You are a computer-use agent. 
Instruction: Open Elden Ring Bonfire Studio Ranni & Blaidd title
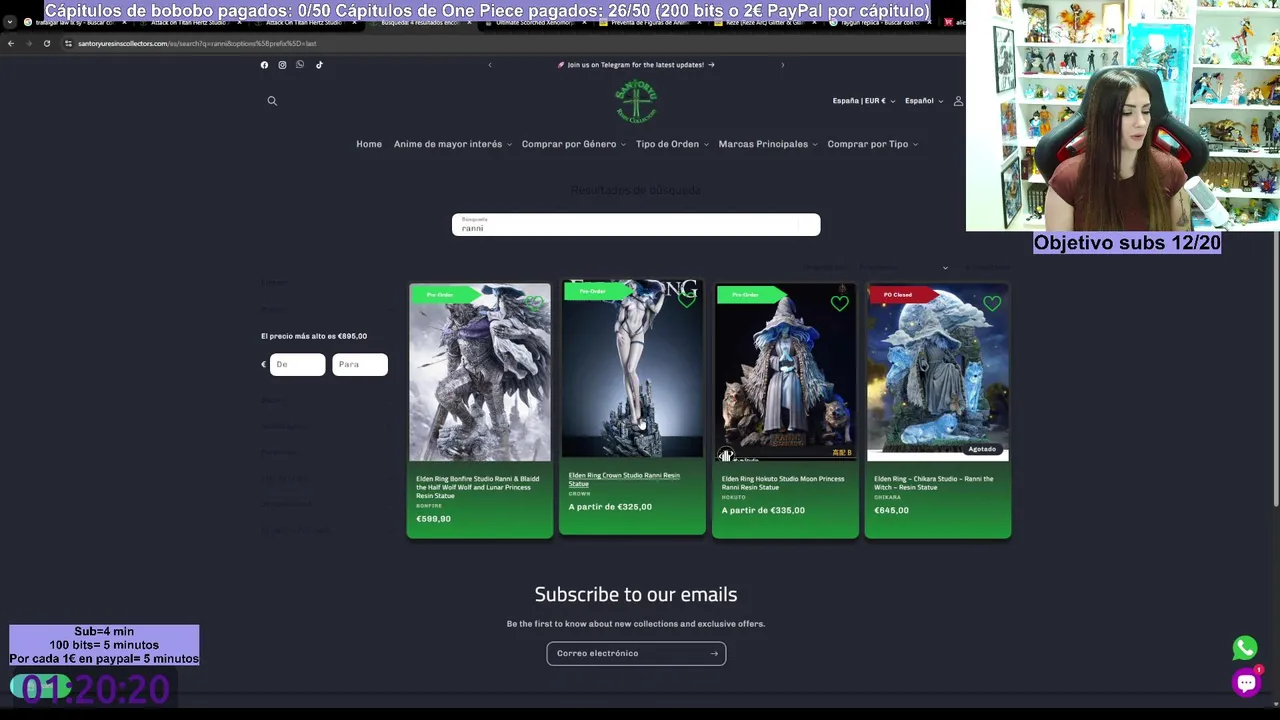(x=477, y=487)
